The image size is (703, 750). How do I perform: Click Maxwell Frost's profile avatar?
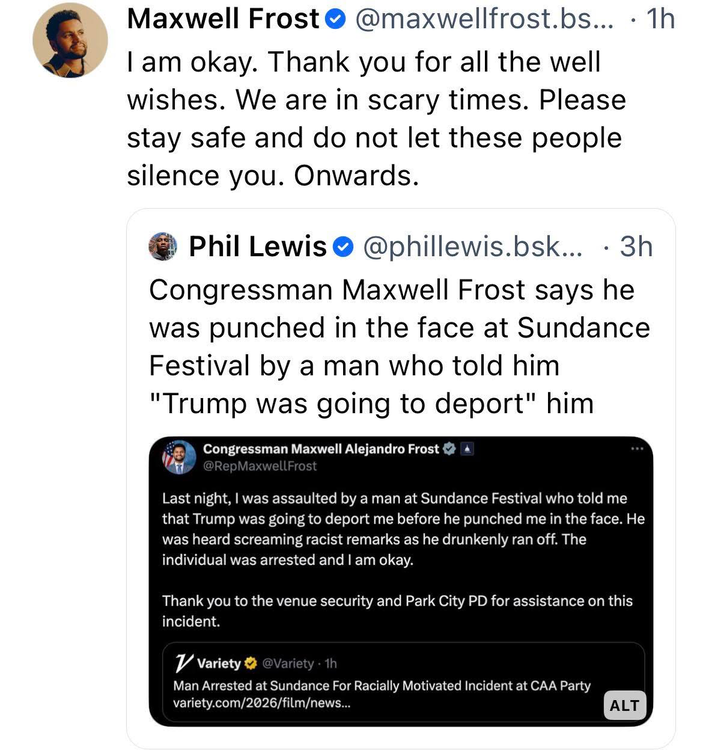click(70, 41)
